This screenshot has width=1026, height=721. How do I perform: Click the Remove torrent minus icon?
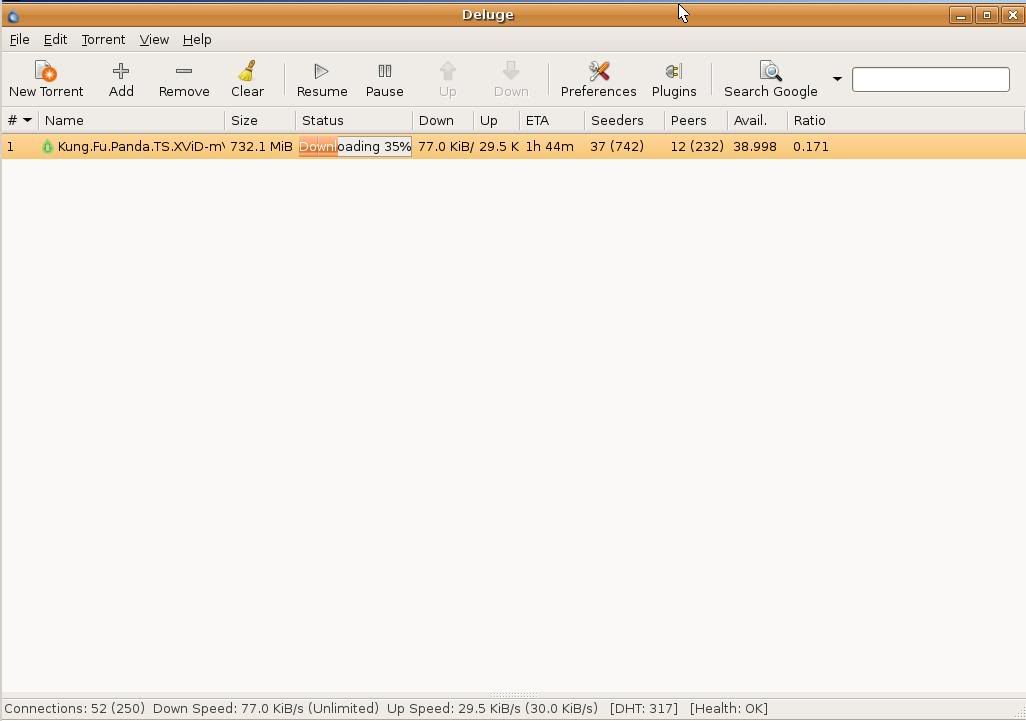click(x=184, y=71)
